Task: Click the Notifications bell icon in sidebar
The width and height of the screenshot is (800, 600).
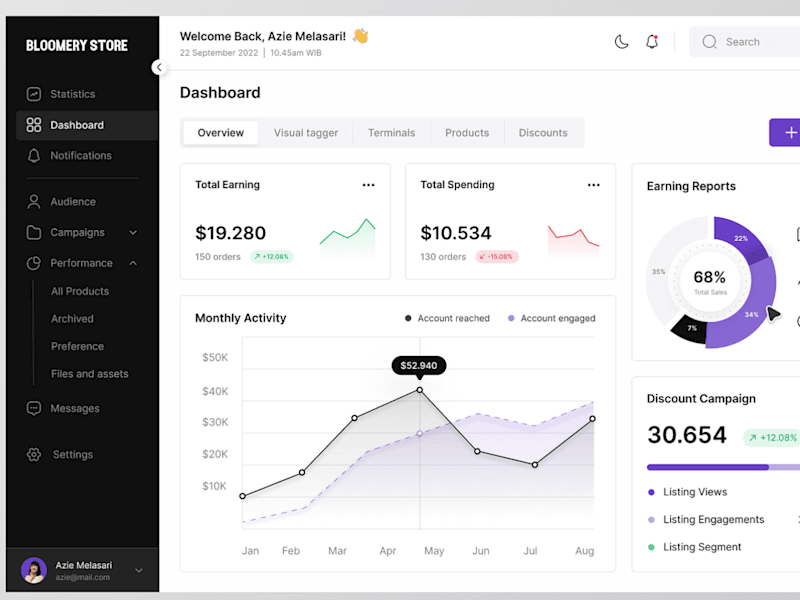Action: click(x=34, y=156)
